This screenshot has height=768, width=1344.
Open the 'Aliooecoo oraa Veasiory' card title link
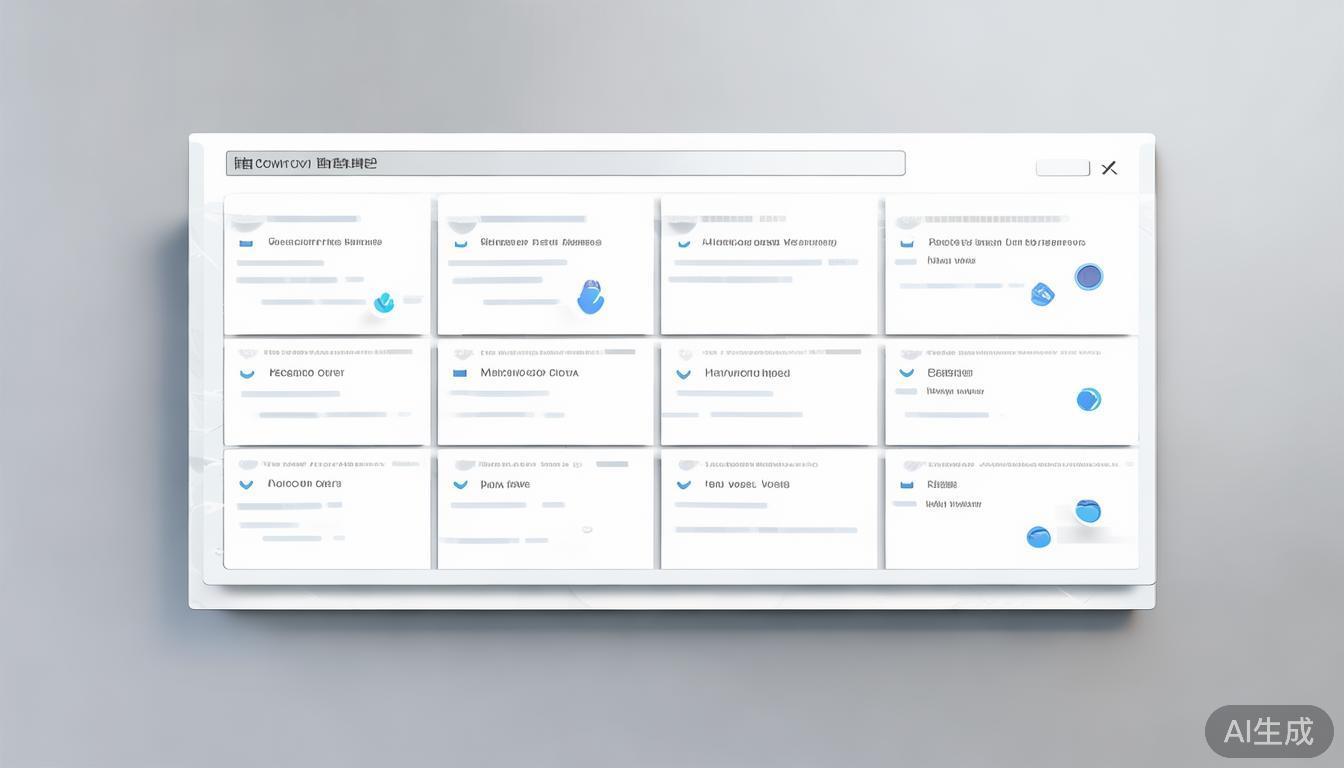pyautogui.click(x=768, y=242)
